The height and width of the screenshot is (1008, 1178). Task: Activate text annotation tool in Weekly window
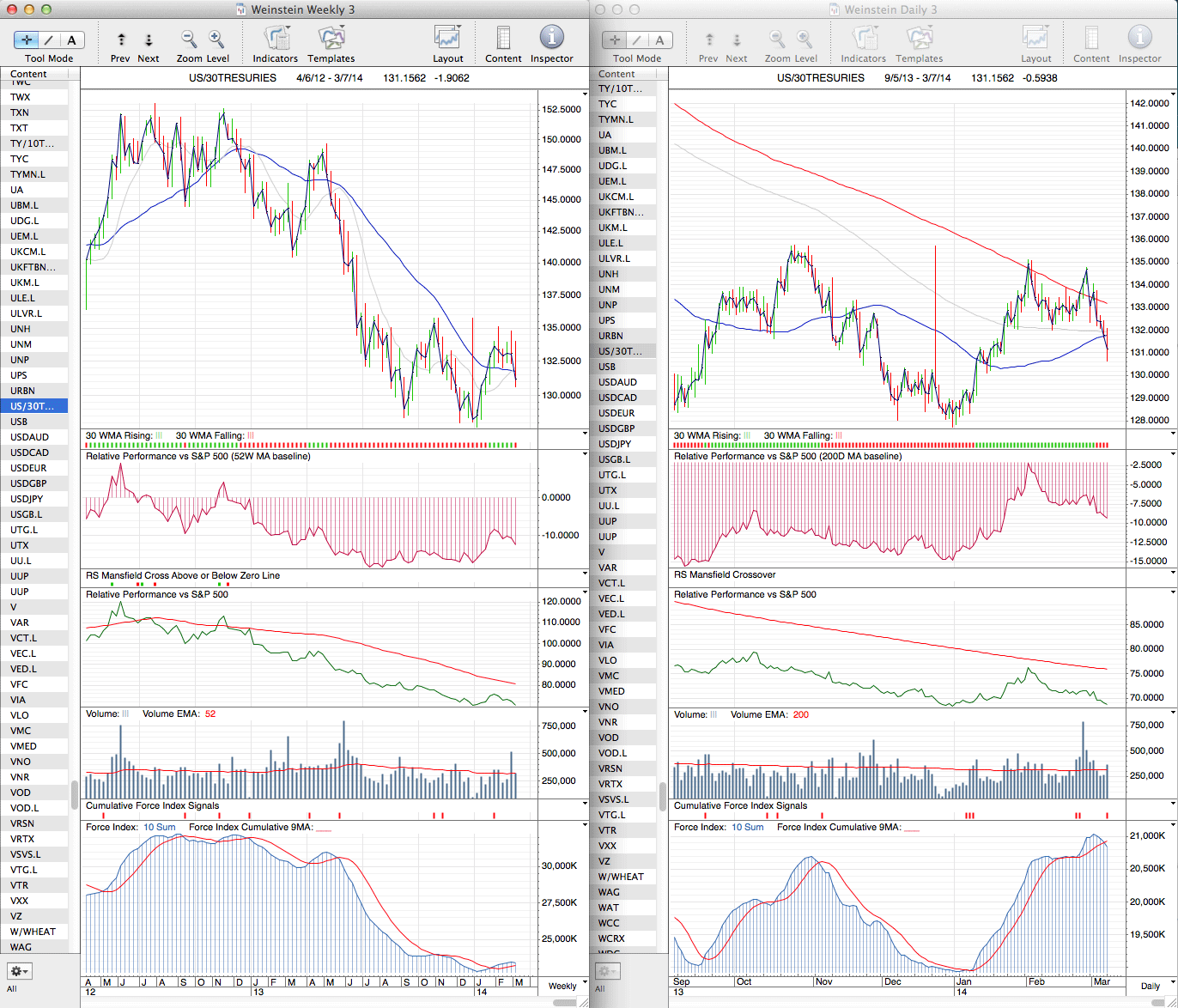click(x=71, y=39)
